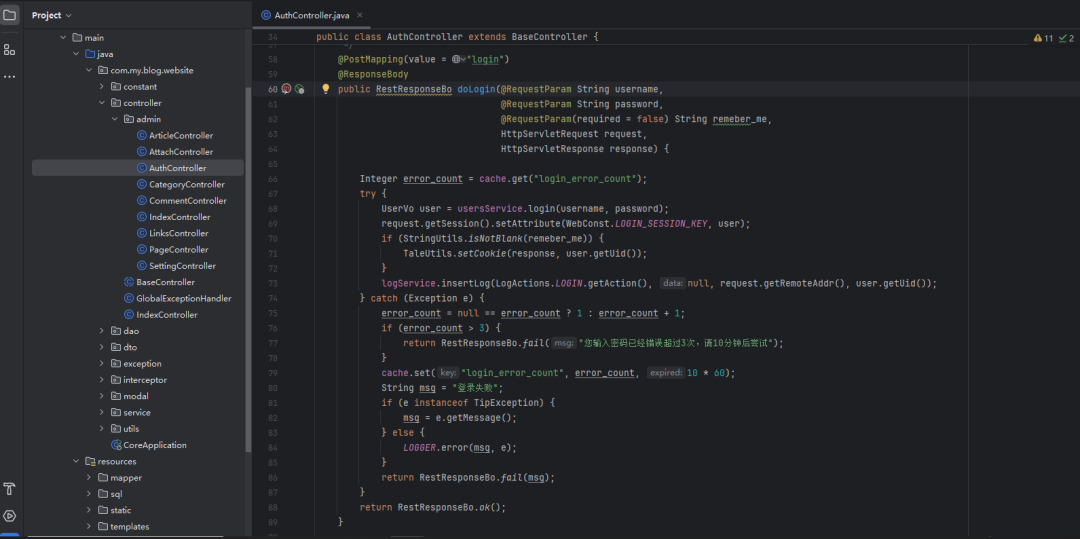Show more tool windows ellipsis
This screenshot has width=1080, height=539.
[10, 76]
